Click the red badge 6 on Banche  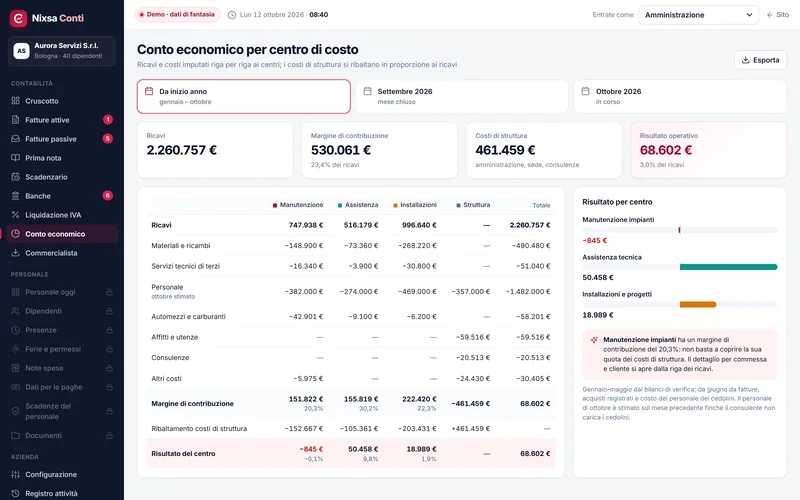(108, 196)
